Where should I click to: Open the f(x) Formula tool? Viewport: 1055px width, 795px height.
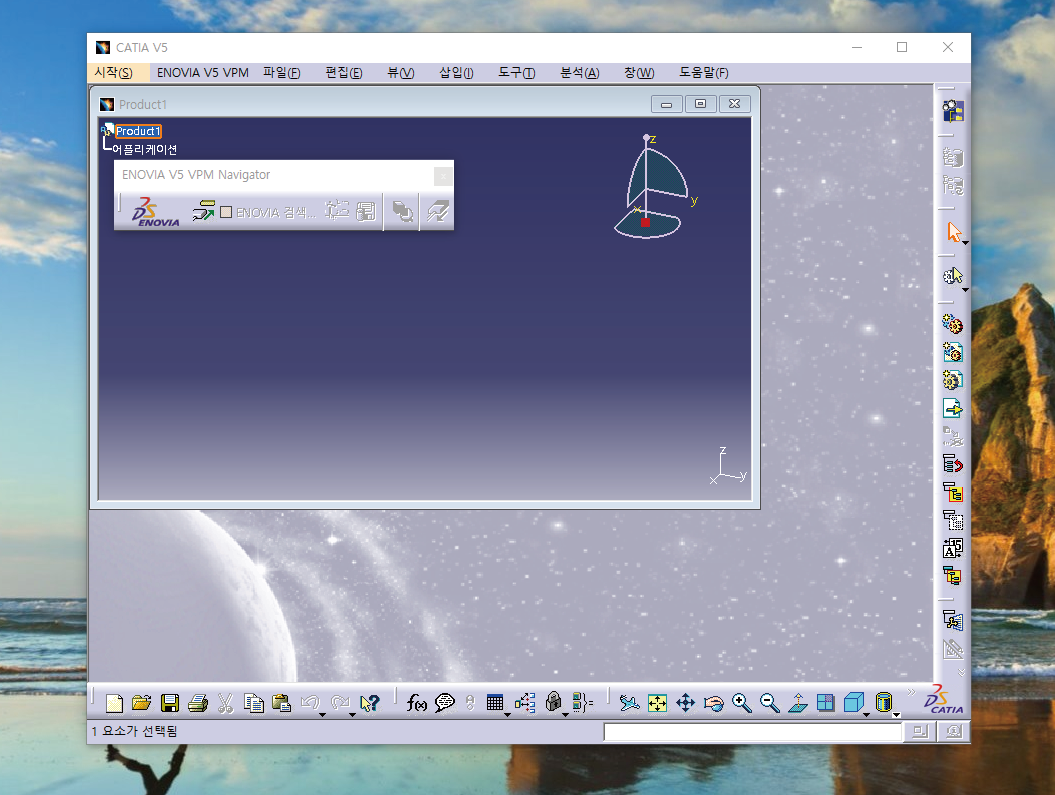416,704
